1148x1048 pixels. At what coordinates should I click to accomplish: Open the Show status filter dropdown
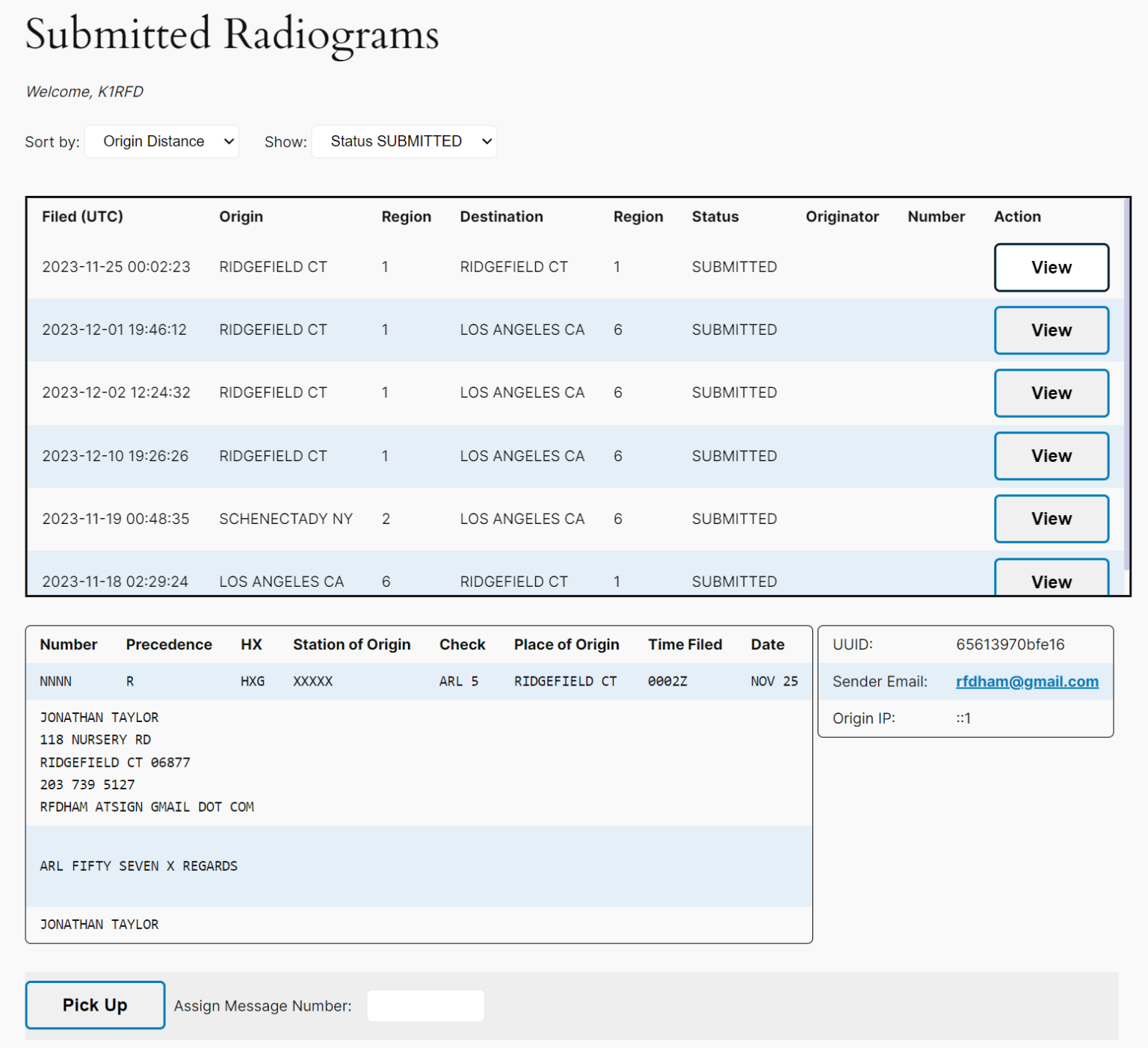click(404, 141)
